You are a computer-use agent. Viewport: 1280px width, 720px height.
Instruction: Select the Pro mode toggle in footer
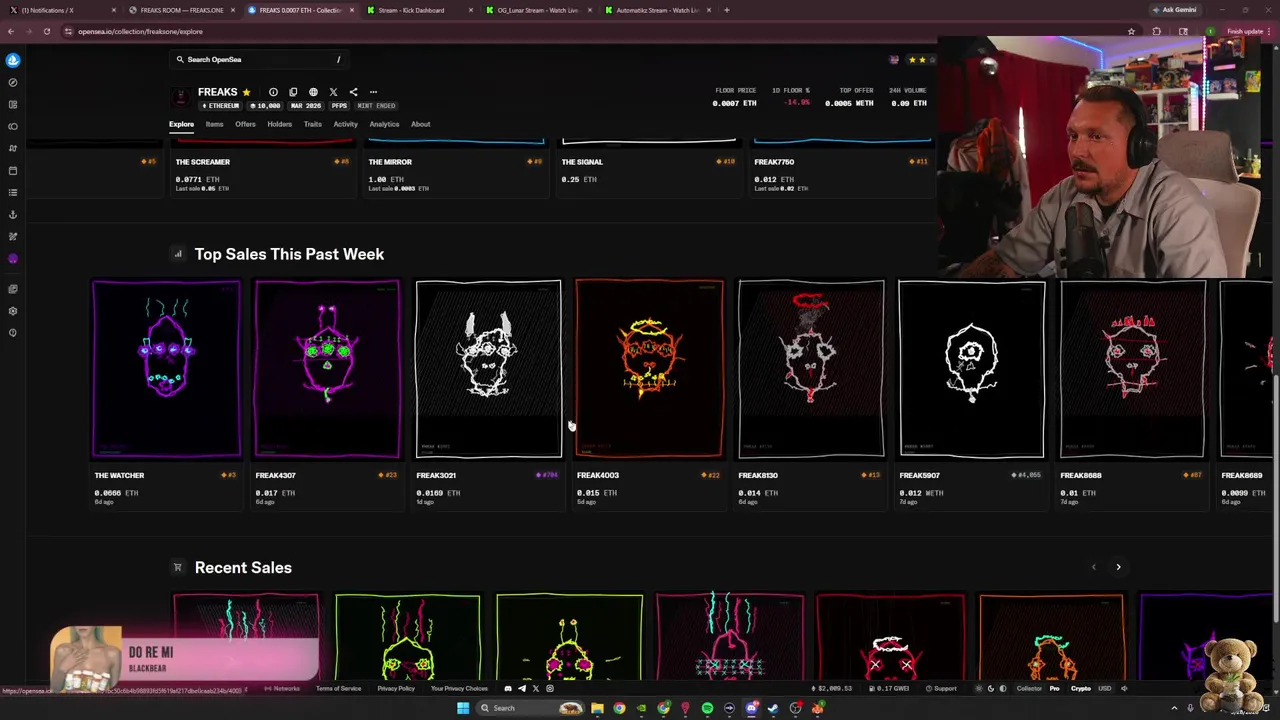point(1054,689)
